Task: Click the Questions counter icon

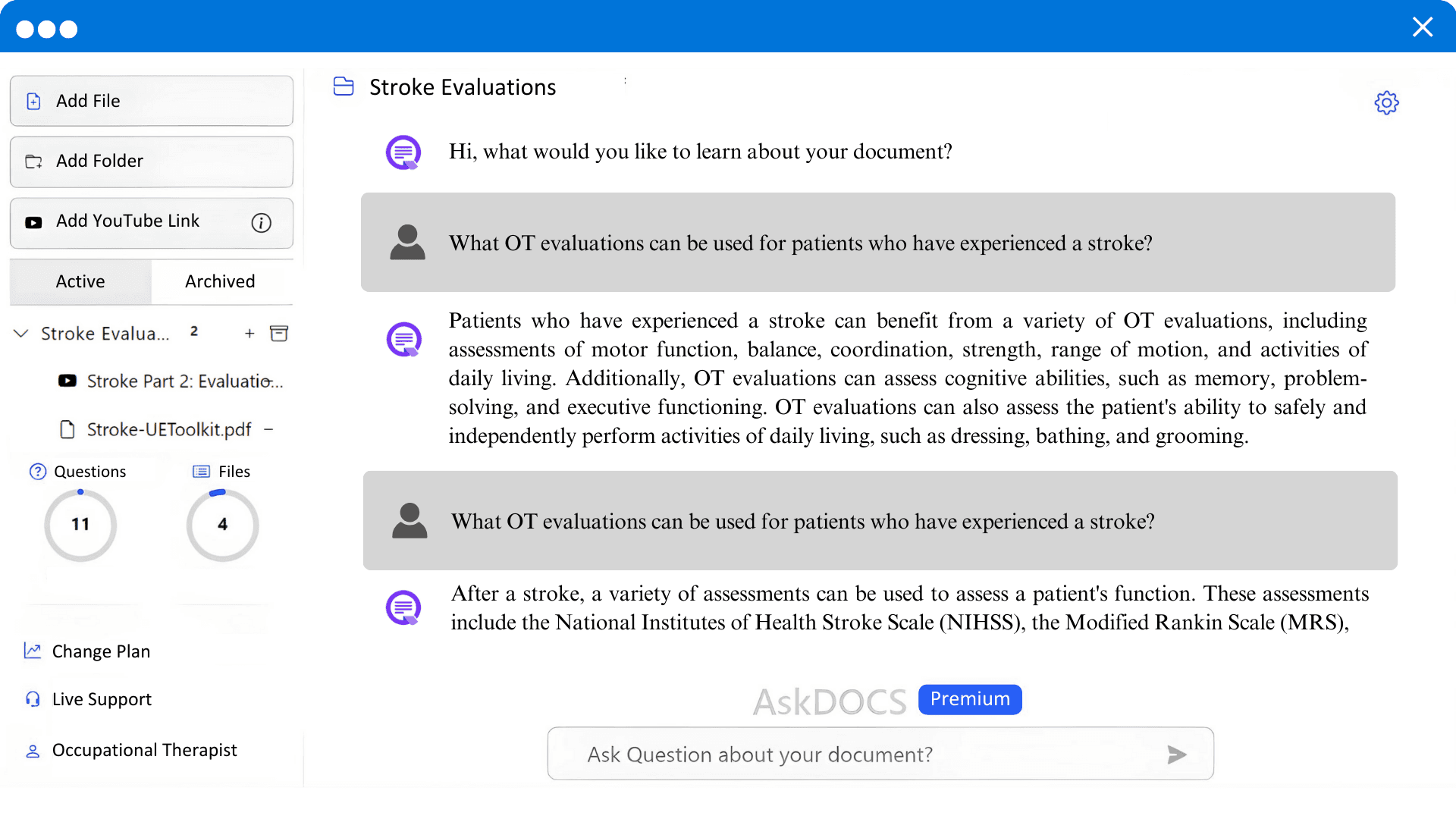Action: [x=37, y=471]
